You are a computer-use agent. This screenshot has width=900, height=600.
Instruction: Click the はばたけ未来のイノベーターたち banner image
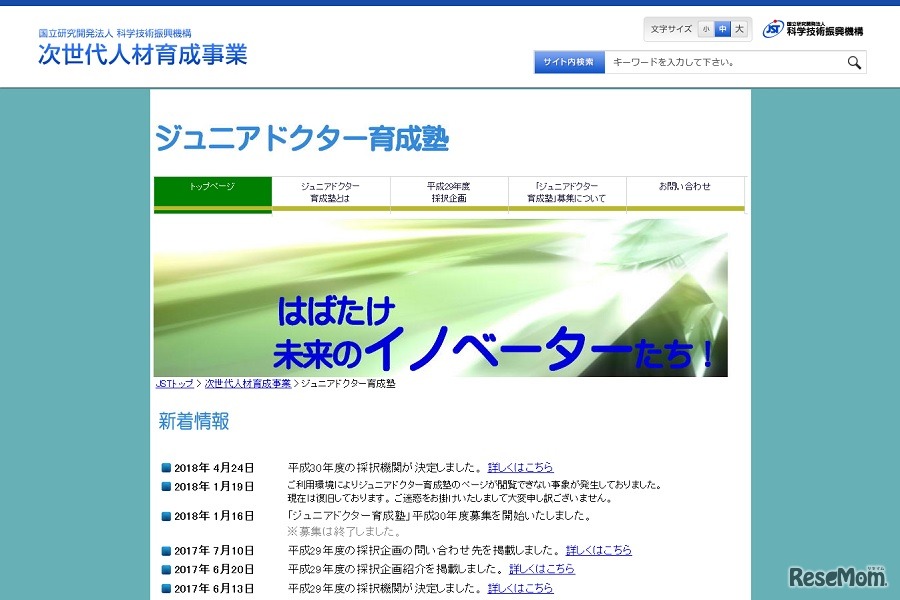click(441, 297)
